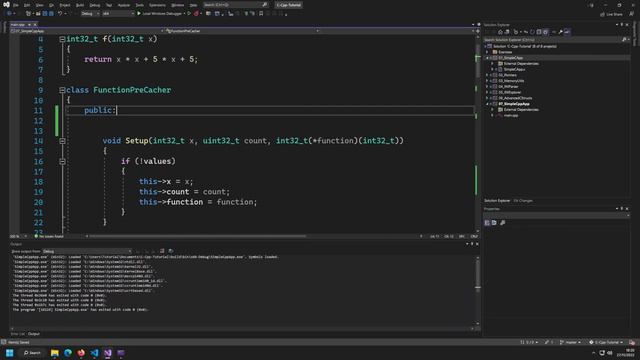Open FunctionPreCacher class navigation dropdown
Screen dimensions: 640x360
pyautogui.click(x=242, y=31)
